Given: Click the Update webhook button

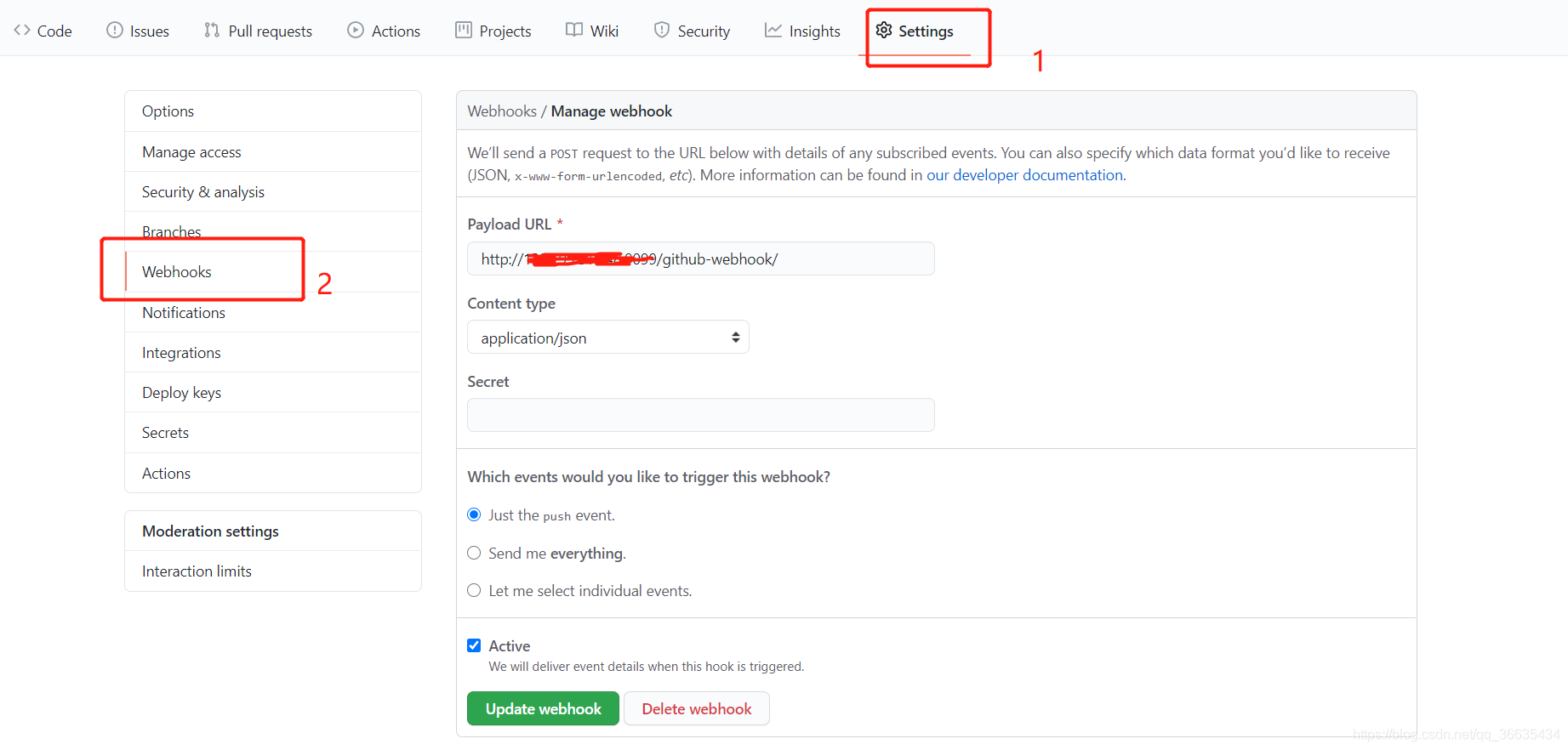Looking at the screenshot, I should click(543, 708).
